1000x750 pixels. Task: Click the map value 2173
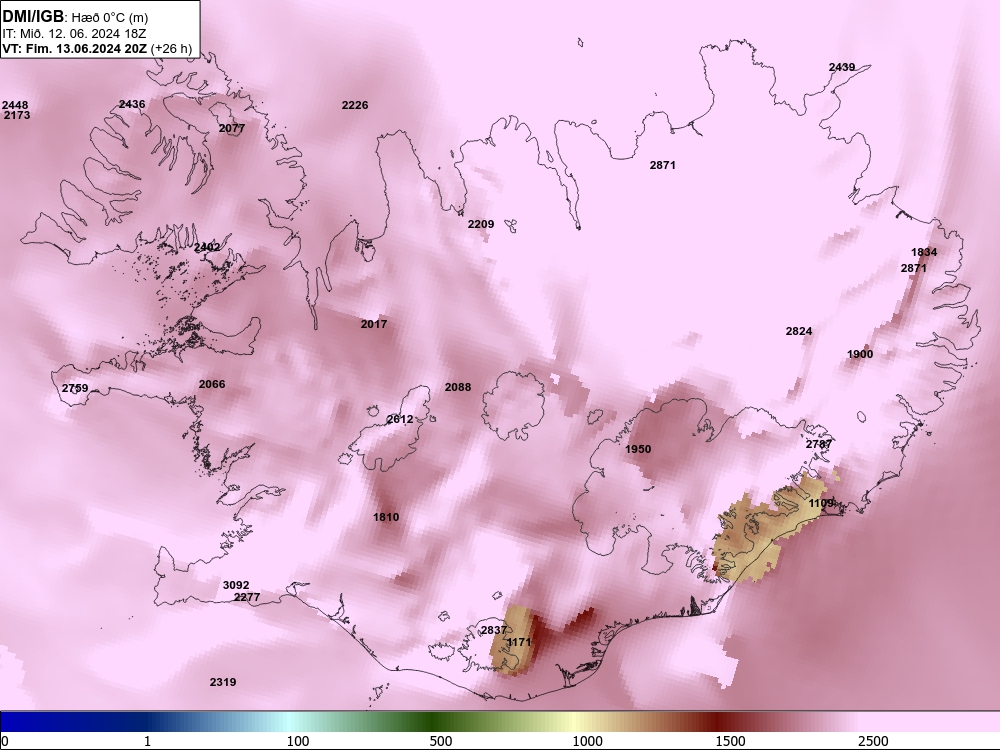tap(17, 115)
